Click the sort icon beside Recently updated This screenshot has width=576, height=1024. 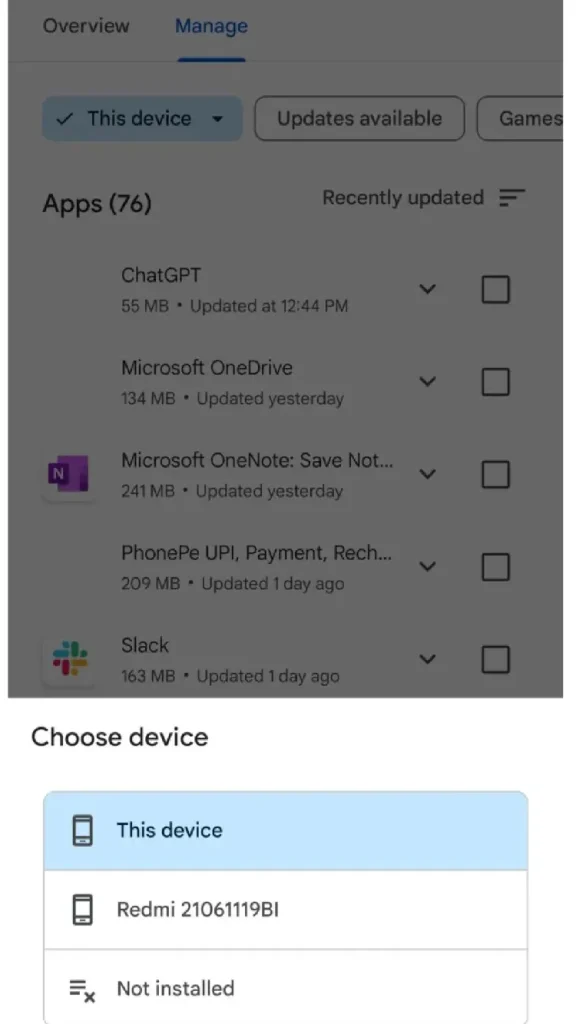tap(511, 197)
